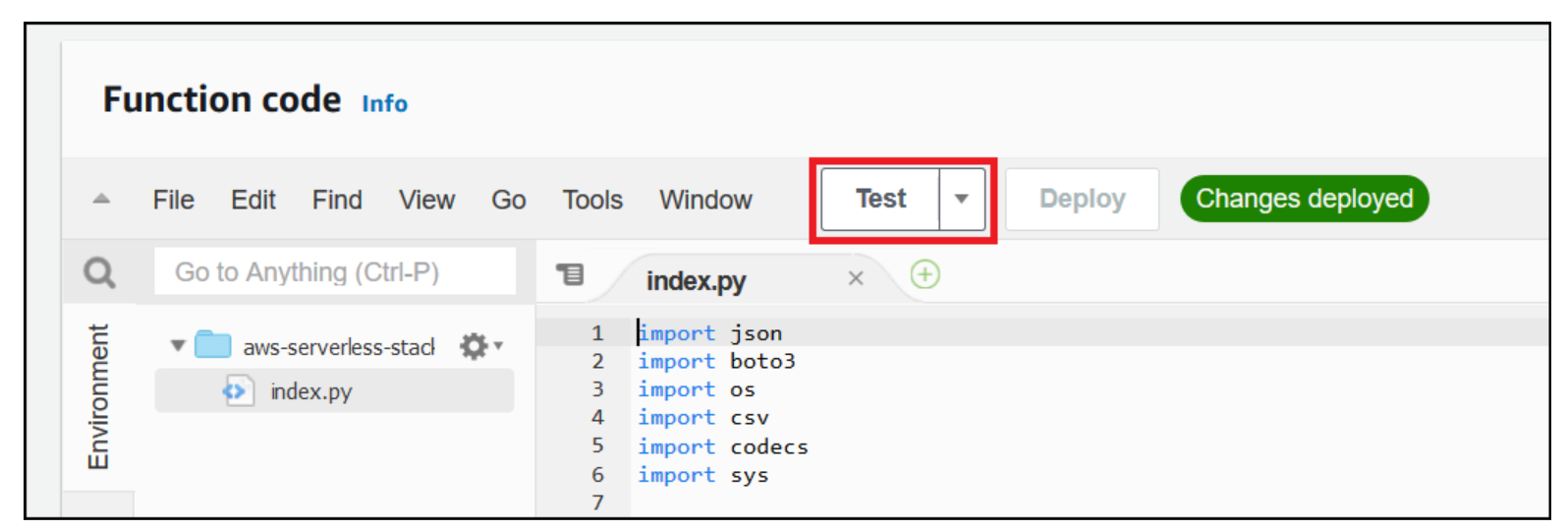The width and height of the screenshot is (1568, 531).
Task: Open the File menu
Action: 174,200
